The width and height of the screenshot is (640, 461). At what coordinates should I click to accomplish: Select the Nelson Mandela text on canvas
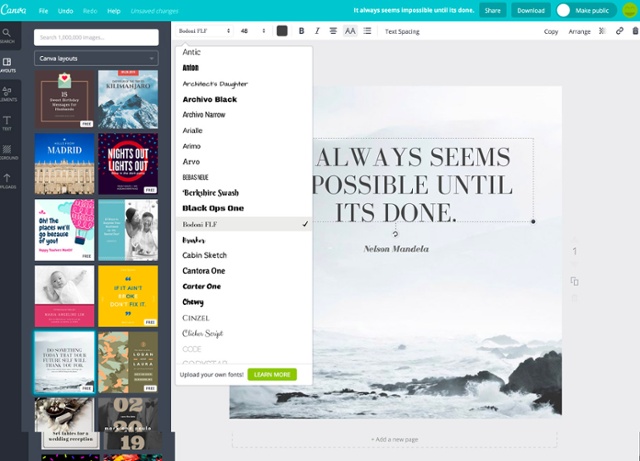[396, 249]
